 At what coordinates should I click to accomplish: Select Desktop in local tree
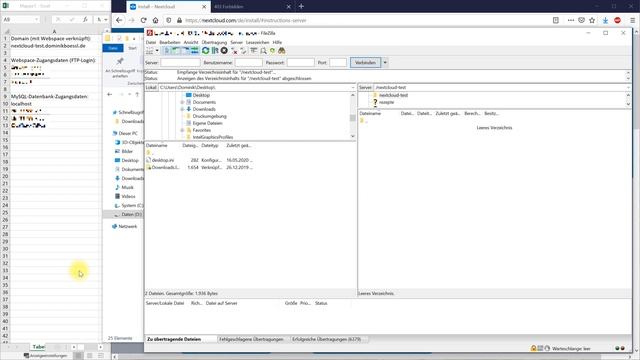[201, 95]
